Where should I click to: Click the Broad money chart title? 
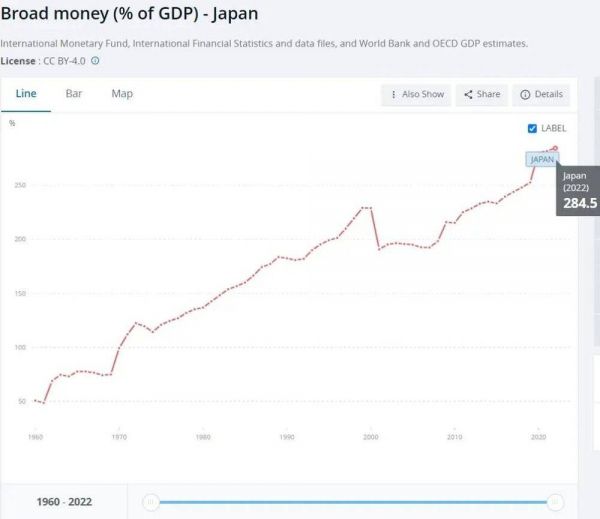(x=129, y=16)
